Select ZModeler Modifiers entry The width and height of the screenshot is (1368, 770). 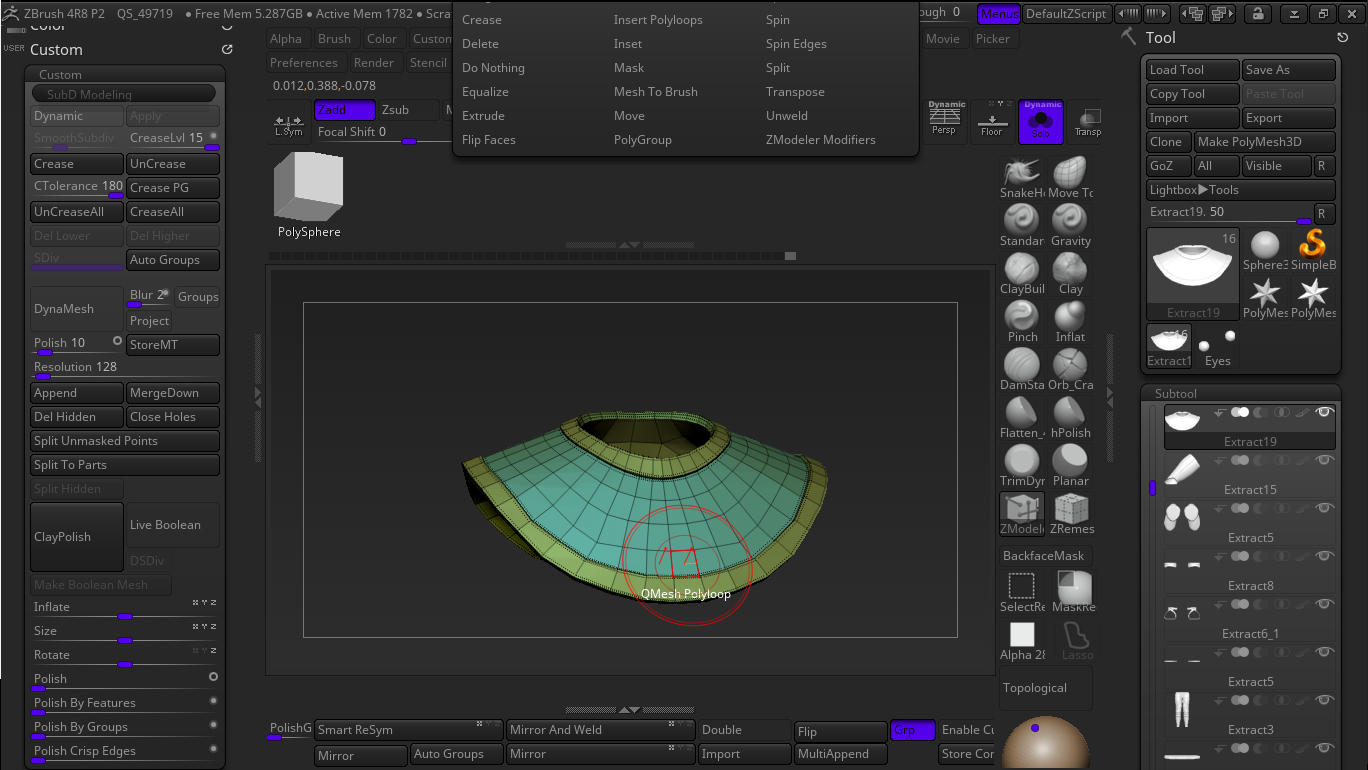coord(821,140)
